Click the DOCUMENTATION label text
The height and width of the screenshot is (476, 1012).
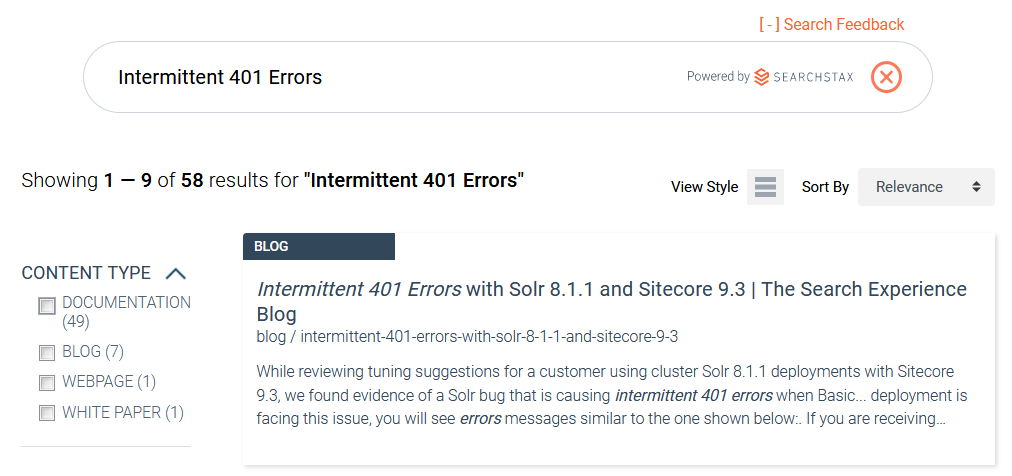coord(126,302)
